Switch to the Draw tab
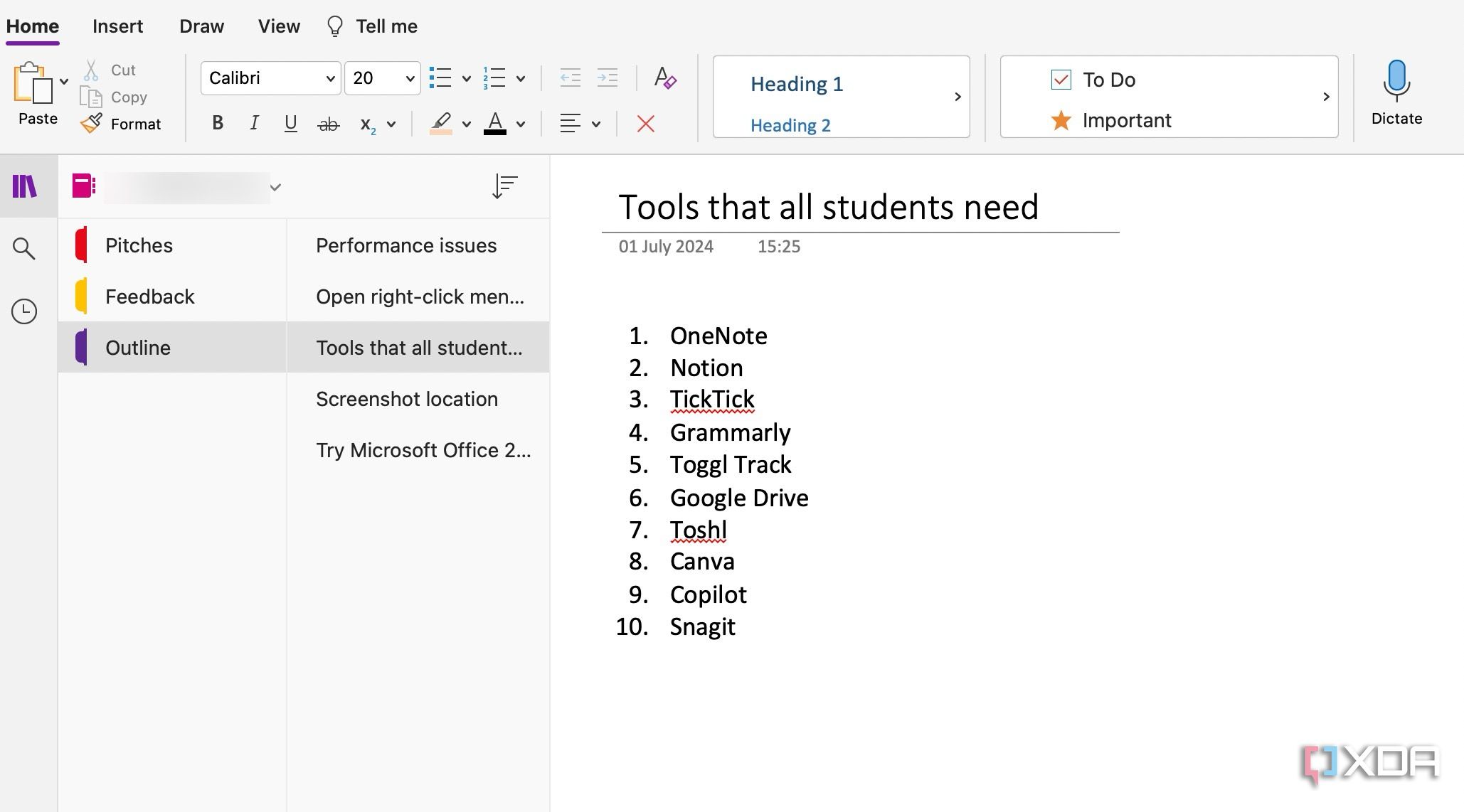Viewport: 1464px width, 812px height. (201, 26)
